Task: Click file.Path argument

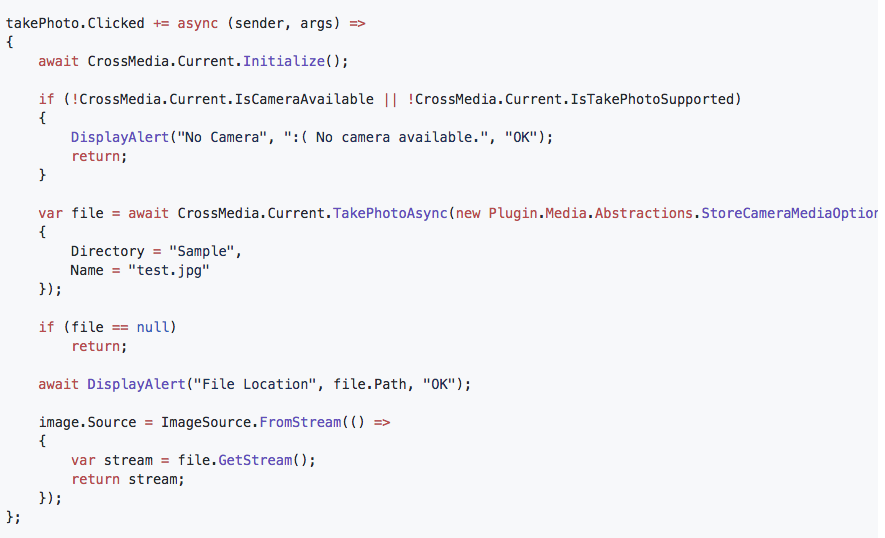Action: click(369, 384)
